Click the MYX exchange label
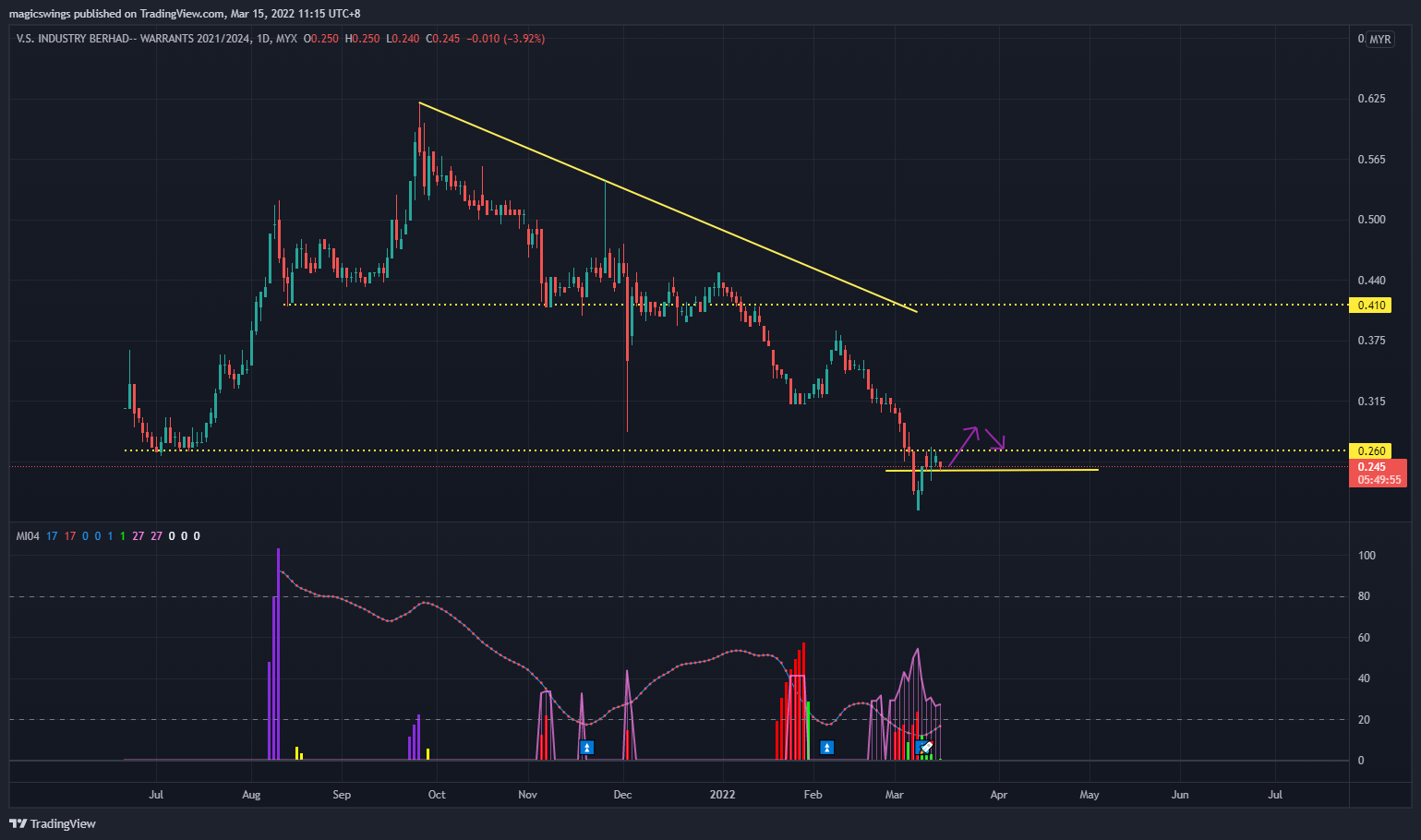This screenshot has height=840, width=1421. click(287, 39)
